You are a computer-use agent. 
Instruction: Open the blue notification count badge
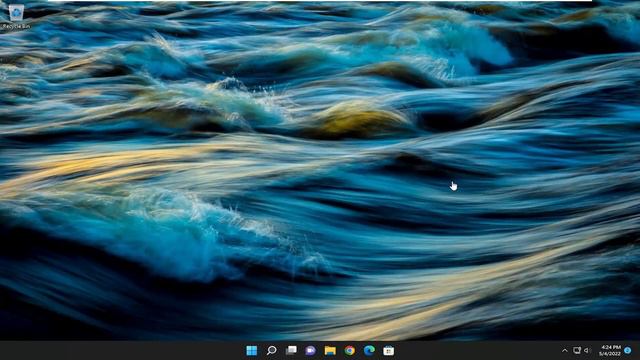coord(628,350)
